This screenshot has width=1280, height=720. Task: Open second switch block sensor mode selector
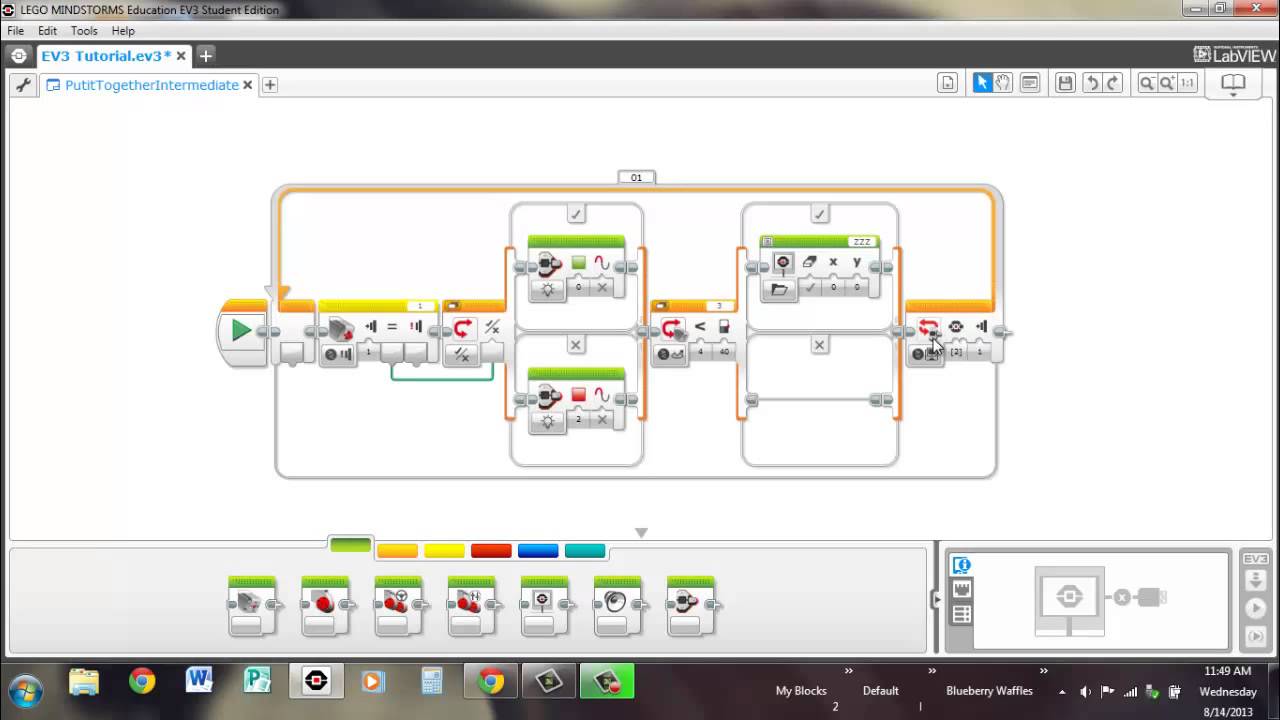pyautogui.click(x=670, y=354)
